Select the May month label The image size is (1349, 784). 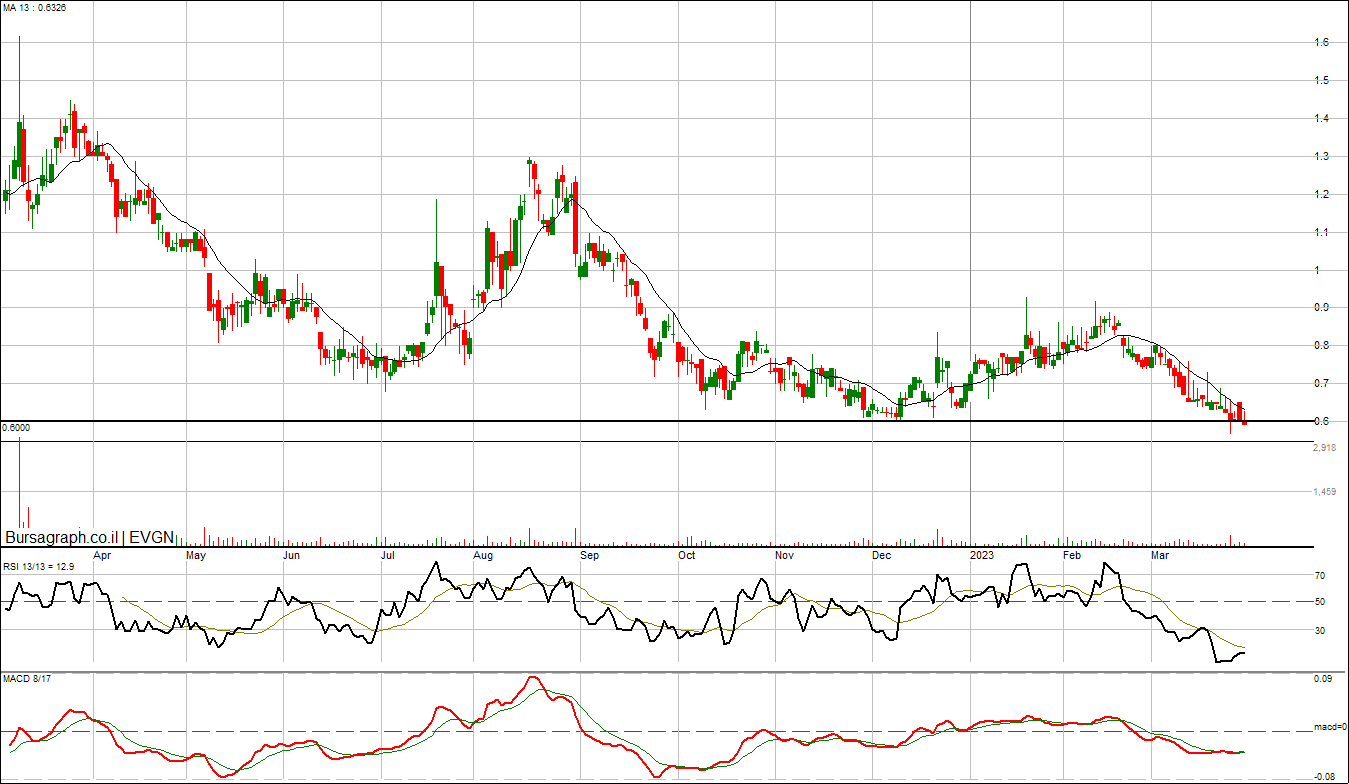[x=196, y=554]
